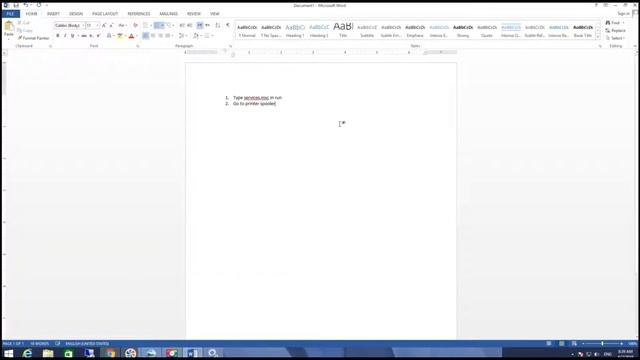Screen dimensions: 640x360
Task: Align text left
Action: pos(145,36)
